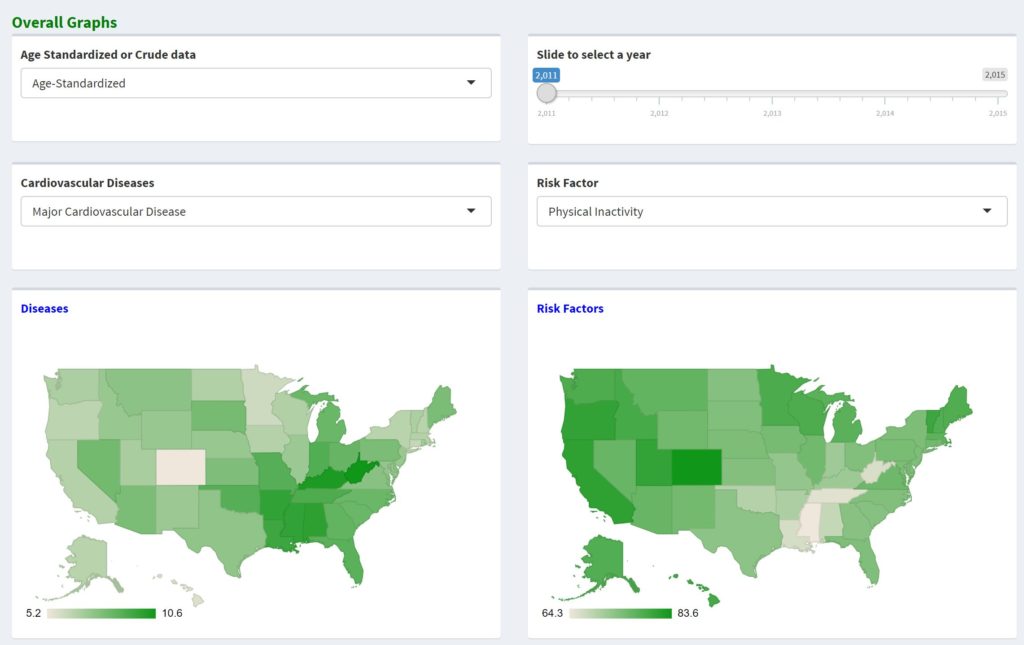Select the 2,012 tick on year slider
The width and height of the screenshot is (1024, 645).
pos(659,113)
